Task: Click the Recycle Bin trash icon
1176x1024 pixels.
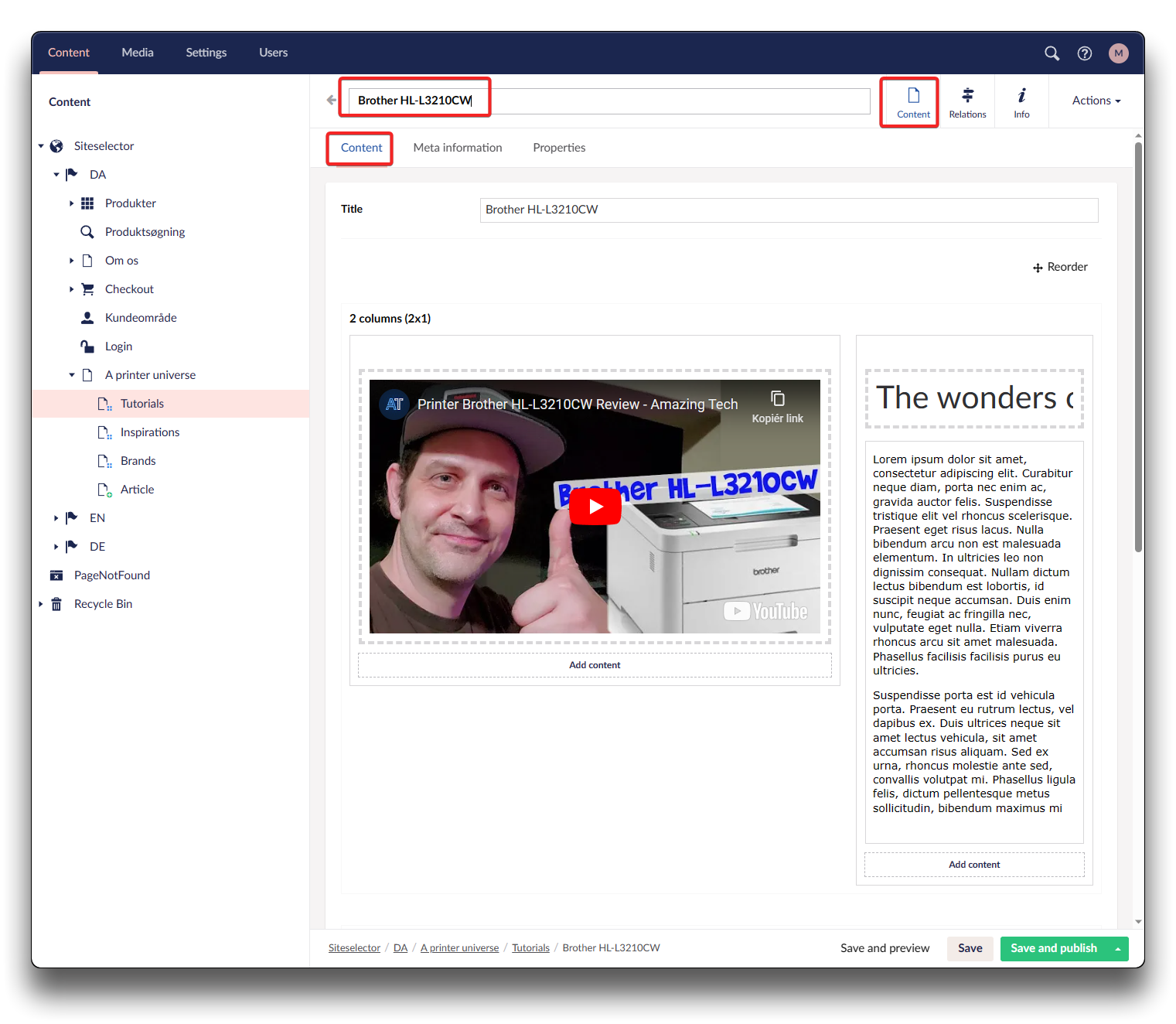Action: 56,604
